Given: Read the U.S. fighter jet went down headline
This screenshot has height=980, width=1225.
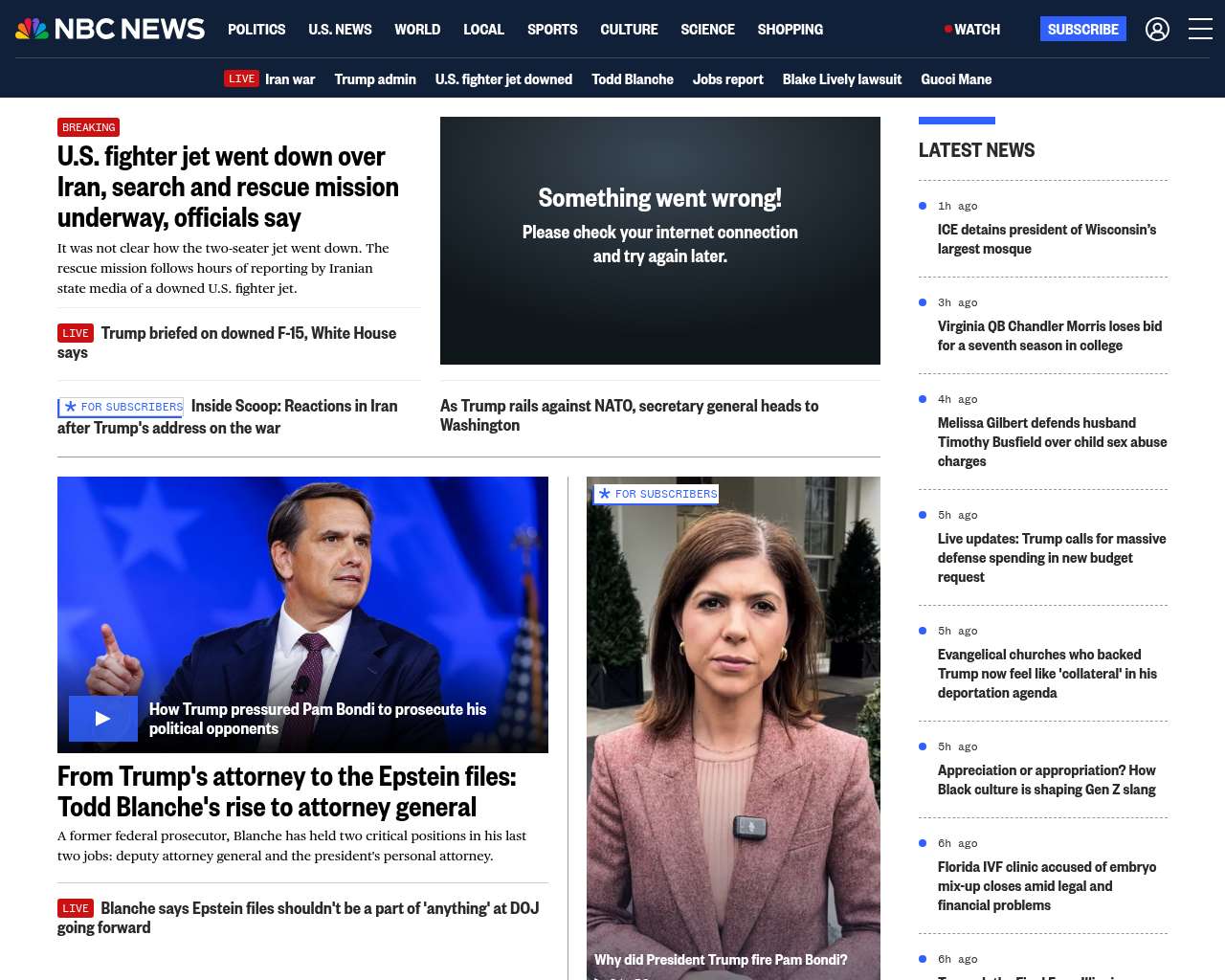Looking at the screenshot, I should (228, 187).
